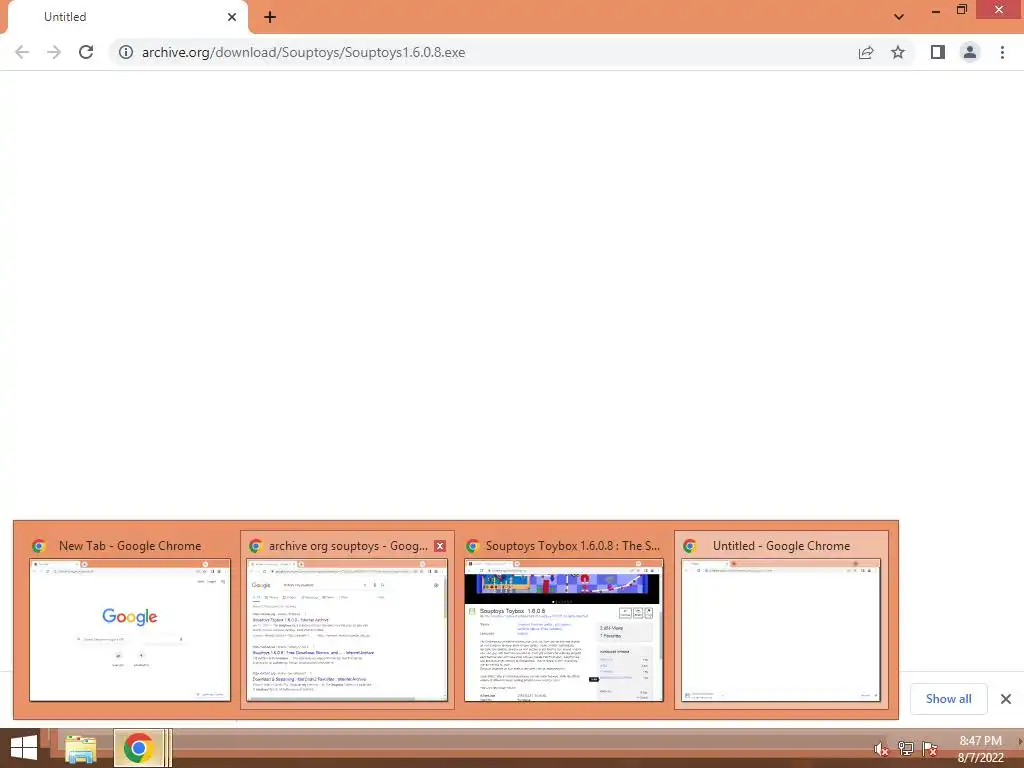Screen dimensions: 1024x768
Task: Go forward to the next page
Action: (54, 52)
